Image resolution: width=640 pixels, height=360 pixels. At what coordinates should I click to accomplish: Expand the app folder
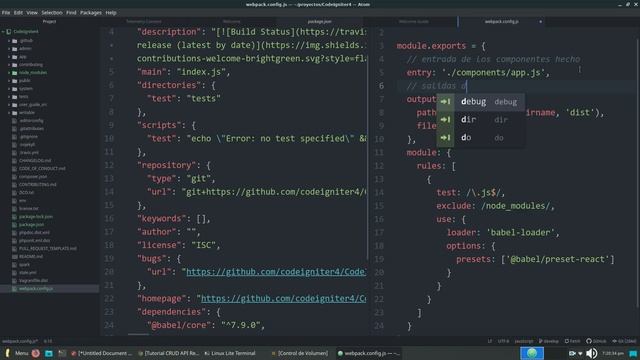[9, 57]
